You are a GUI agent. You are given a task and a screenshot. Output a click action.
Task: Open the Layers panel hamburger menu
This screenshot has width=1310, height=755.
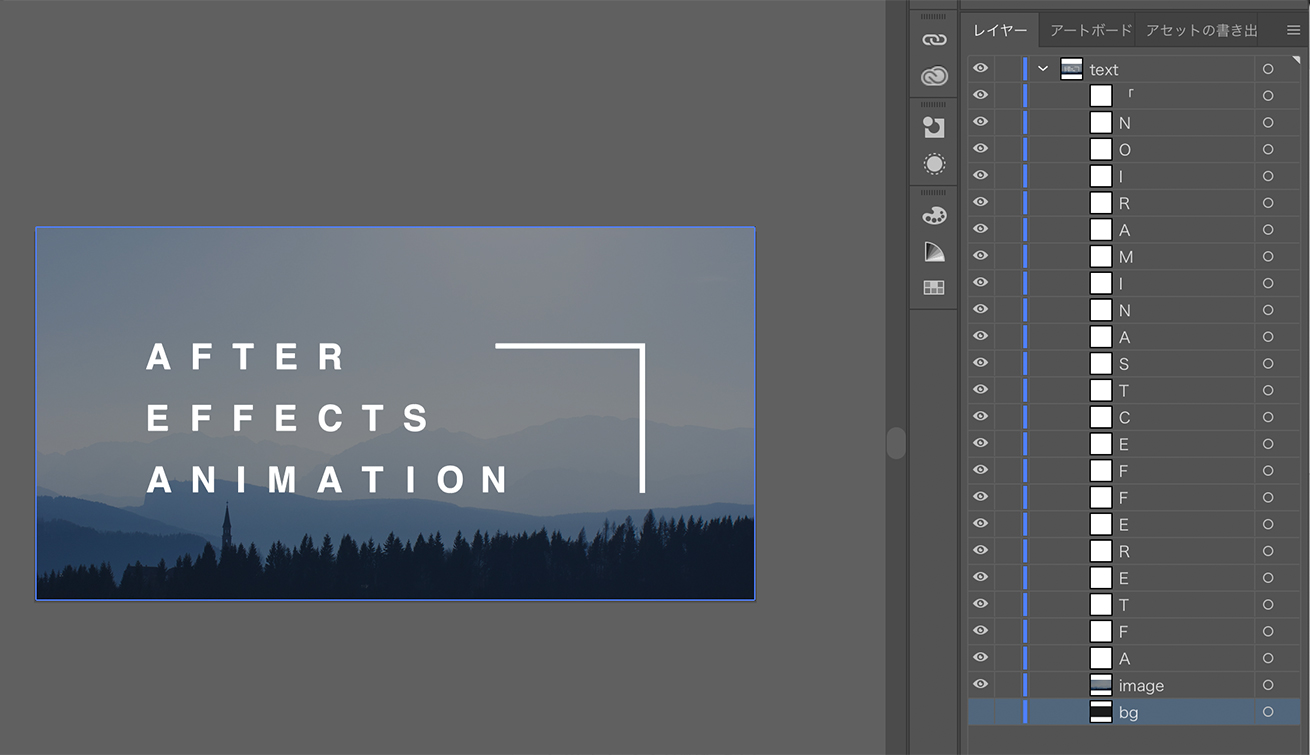(1293, 30)
